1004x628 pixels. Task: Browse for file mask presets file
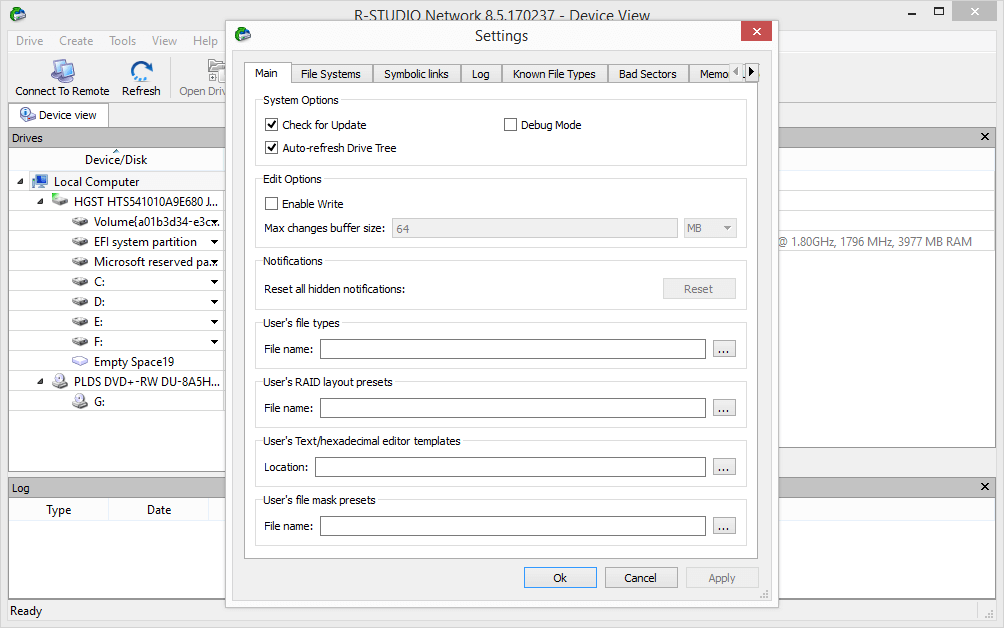point(724,526)
